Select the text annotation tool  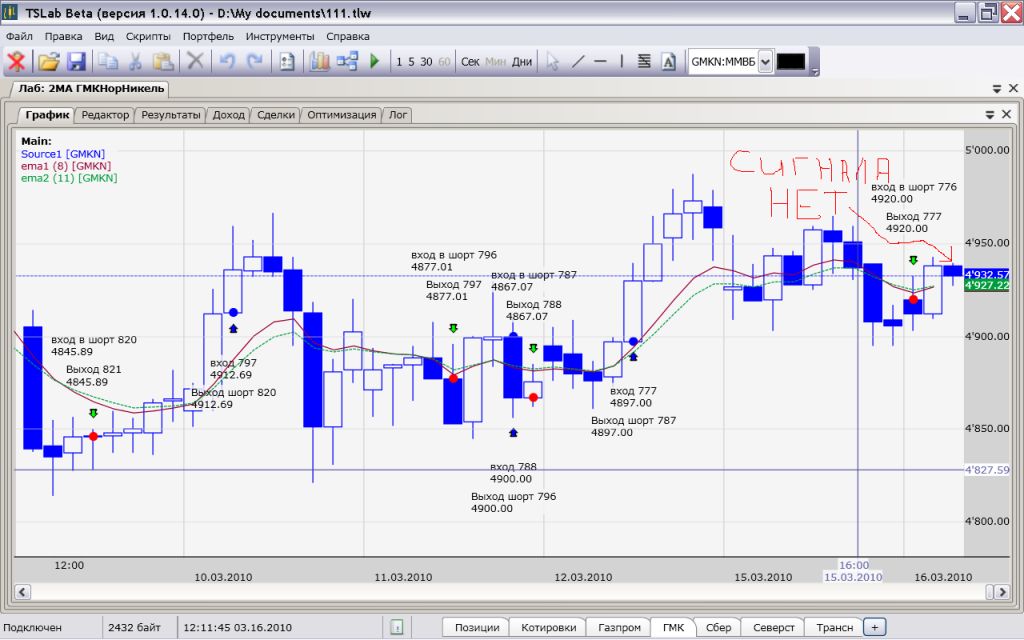pos(669,62)
